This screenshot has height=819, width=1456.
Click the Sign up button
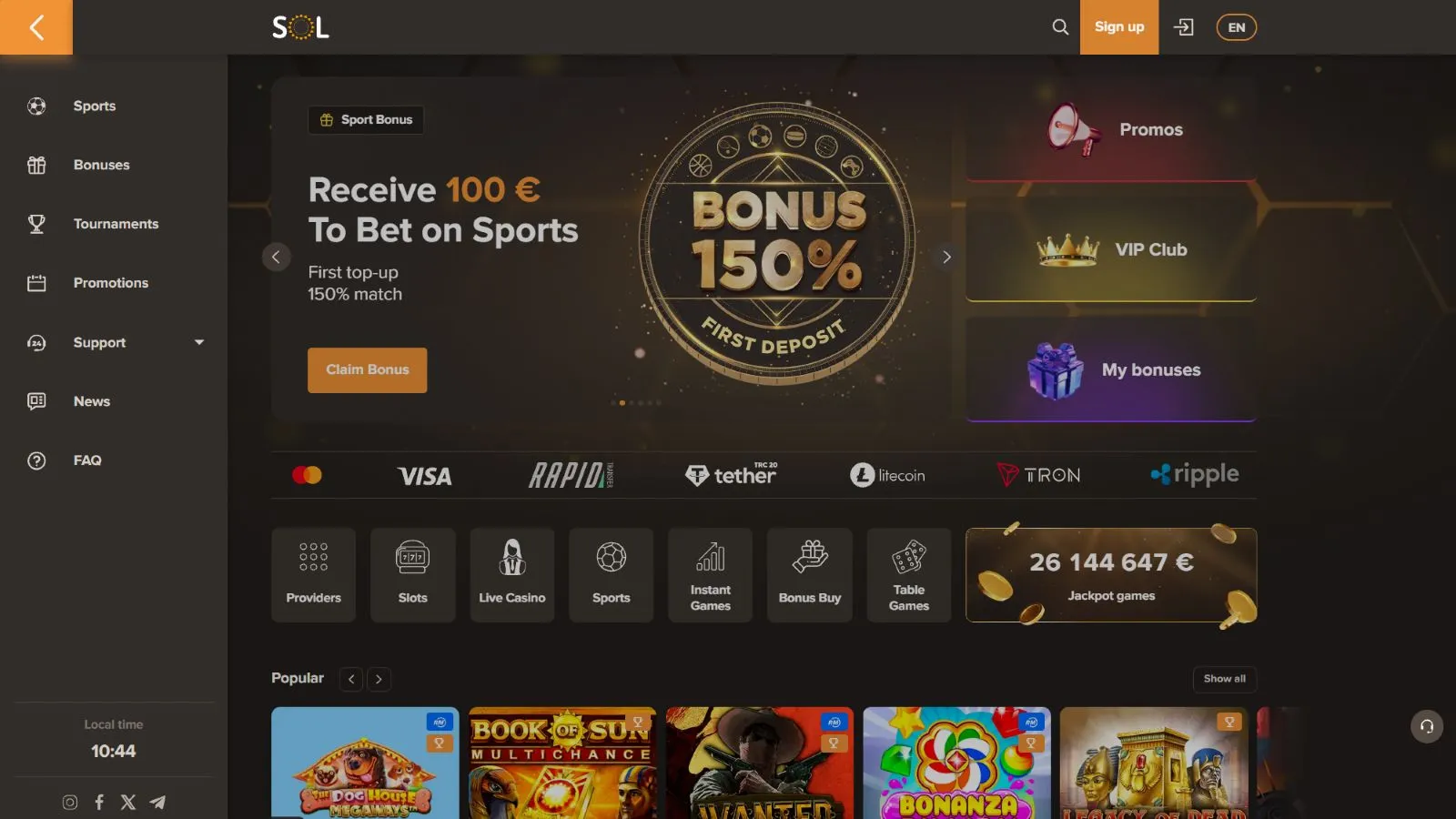[x=1119, y=27]
